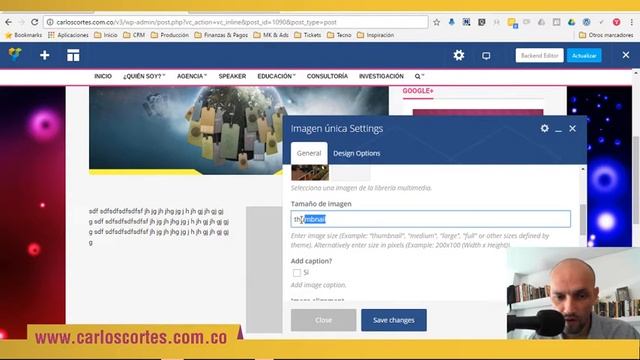Click the browser address bar
The width and height of the screenshot is (640, 360).
tap(236, 22)
